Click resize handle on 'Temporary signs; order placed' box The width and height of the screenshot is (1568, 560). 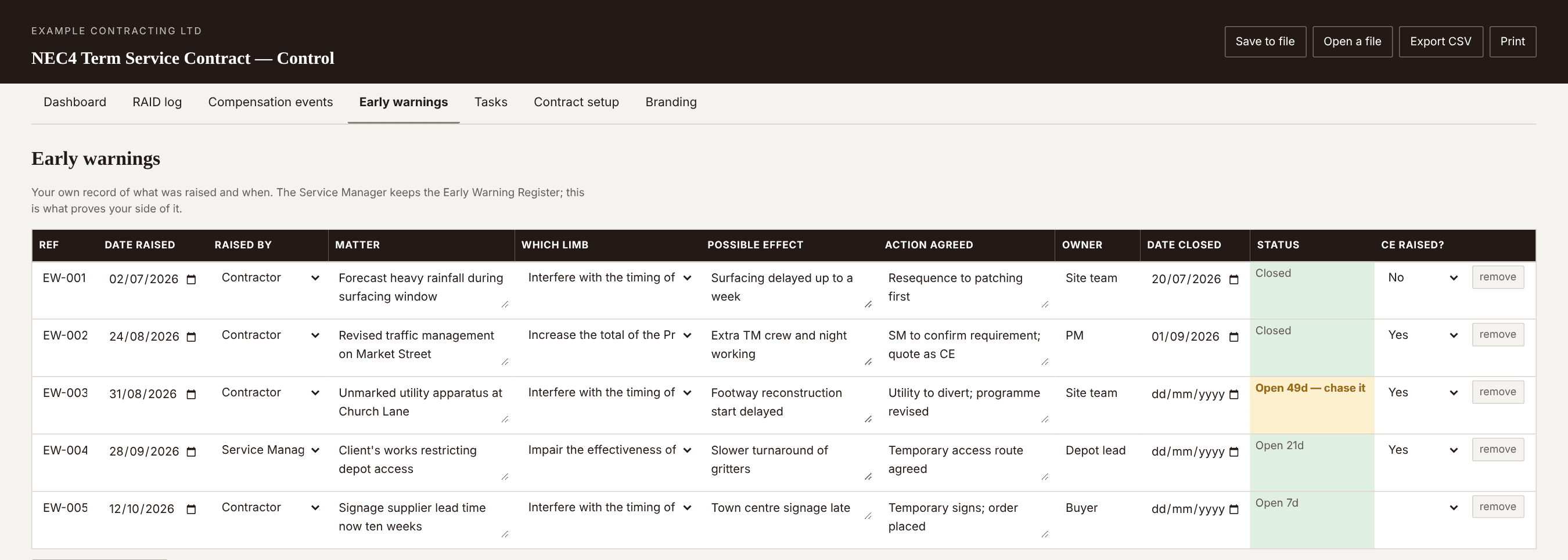[1045, 534]
